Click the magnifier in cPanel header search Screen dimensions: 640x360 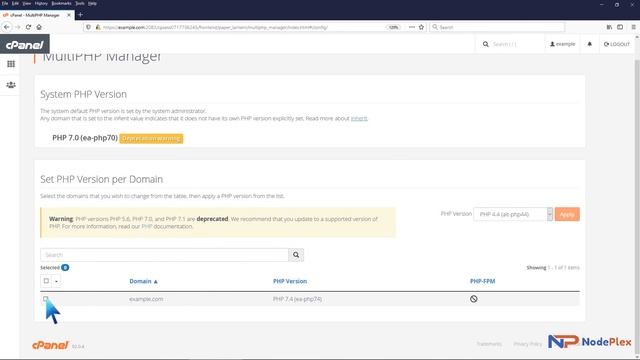click(486, 44)
